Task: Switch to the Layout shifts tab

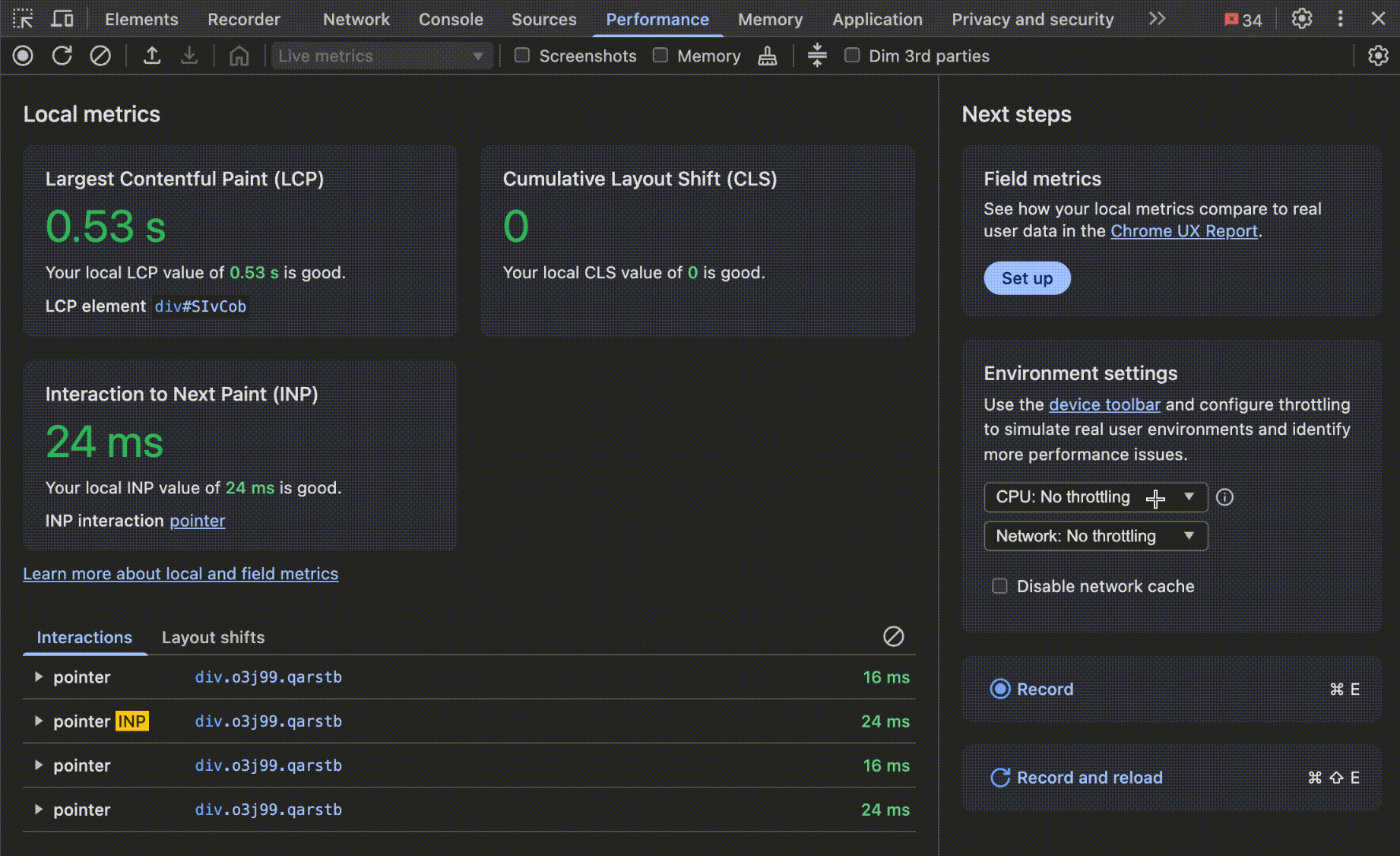Action: [x=213, y=637]
